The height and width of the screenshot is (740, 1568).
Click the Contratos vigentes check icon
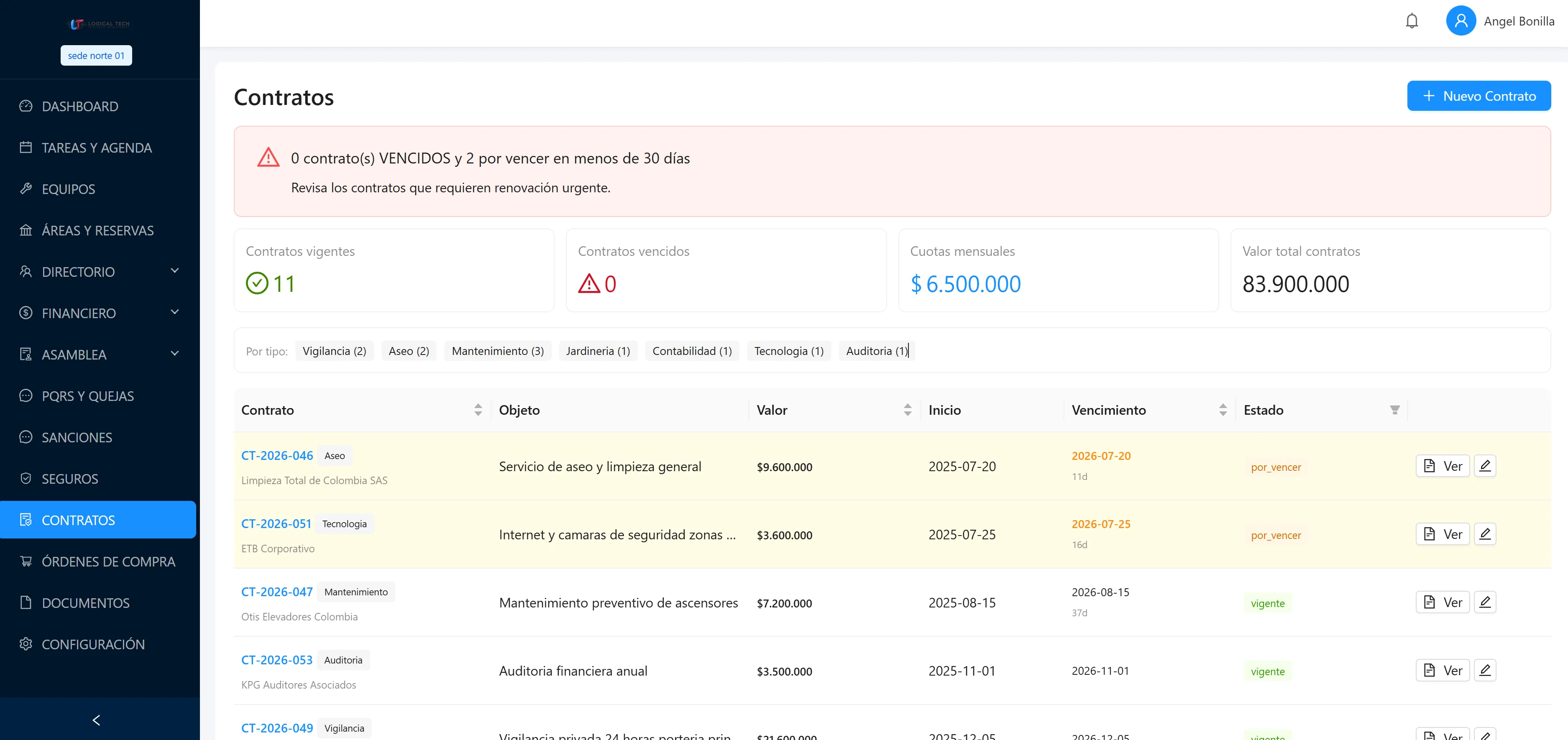[x=257, y=283]
